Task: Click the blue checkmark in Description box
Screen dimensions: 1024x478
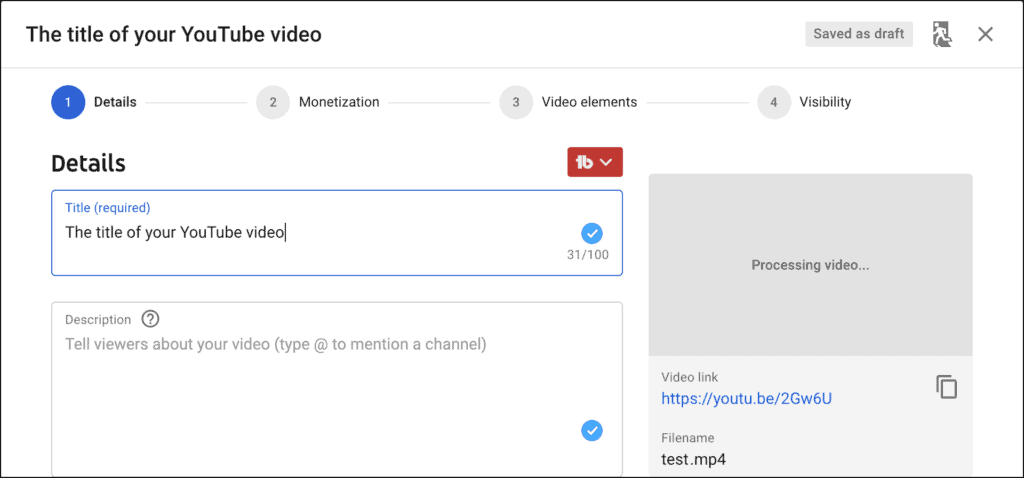Action: pyautogui.click(x=592, y=430)
